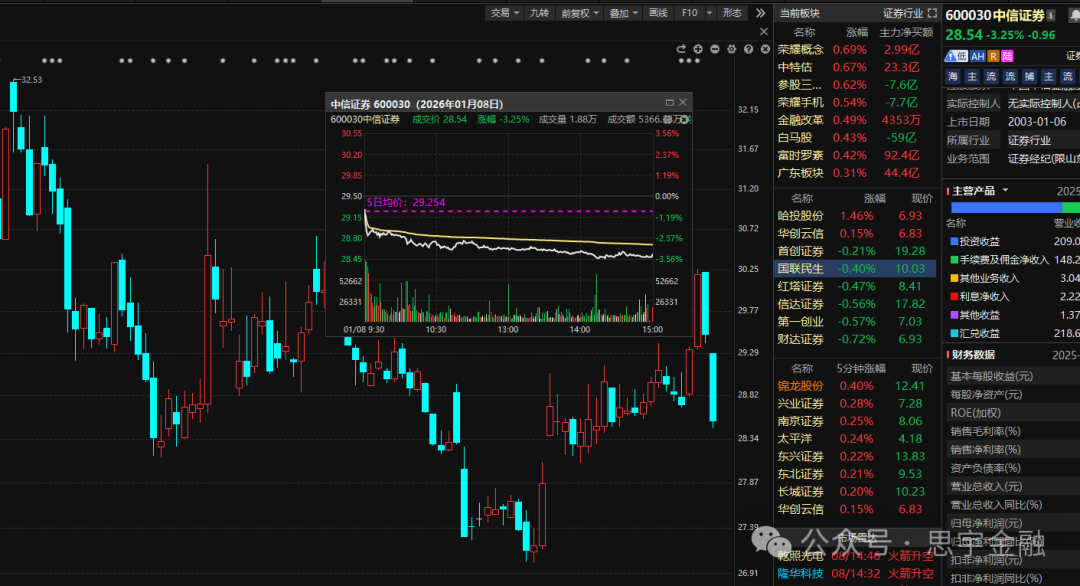Click the chart redo arrow icon
The width and height of the screenshot is (1080, 586).
[x=680, y=48]
